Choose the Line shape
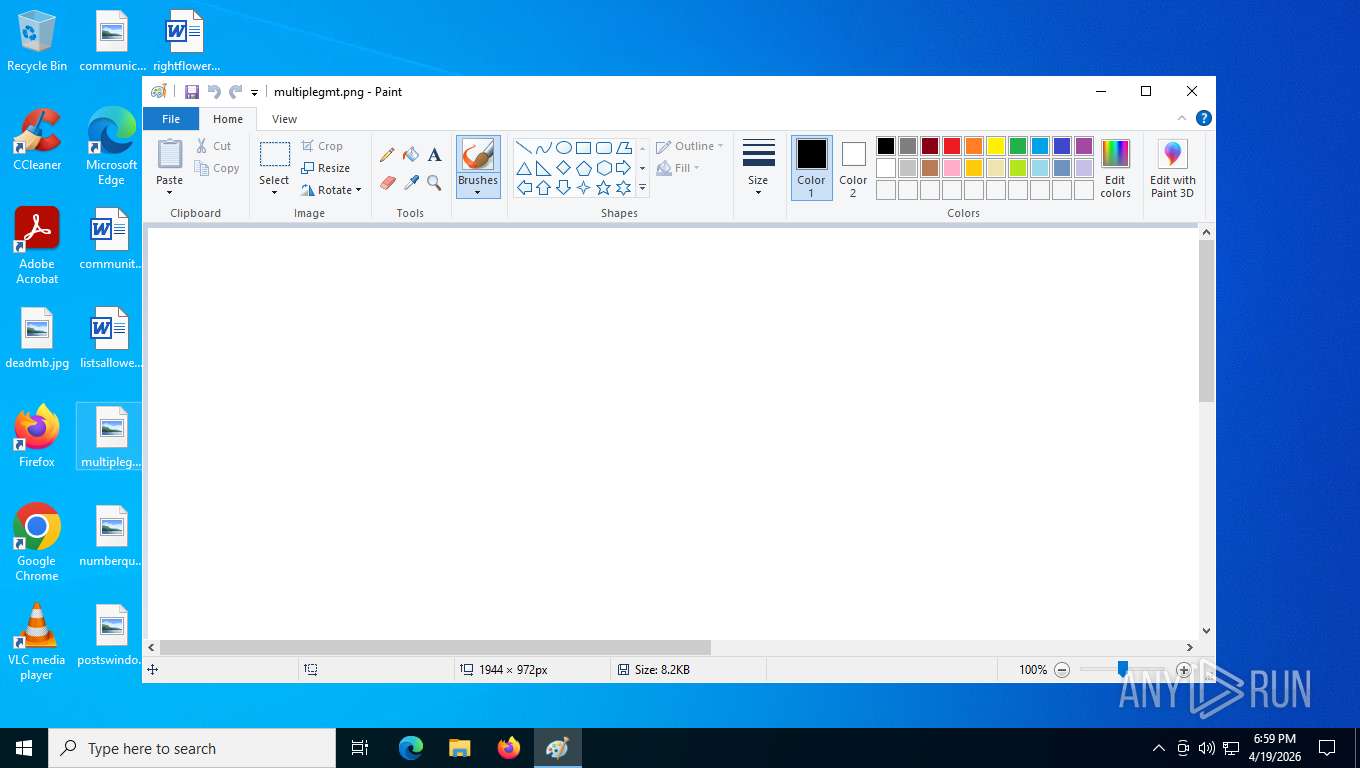This screenshot has width=1360, height=768. (x=523, y=147)
